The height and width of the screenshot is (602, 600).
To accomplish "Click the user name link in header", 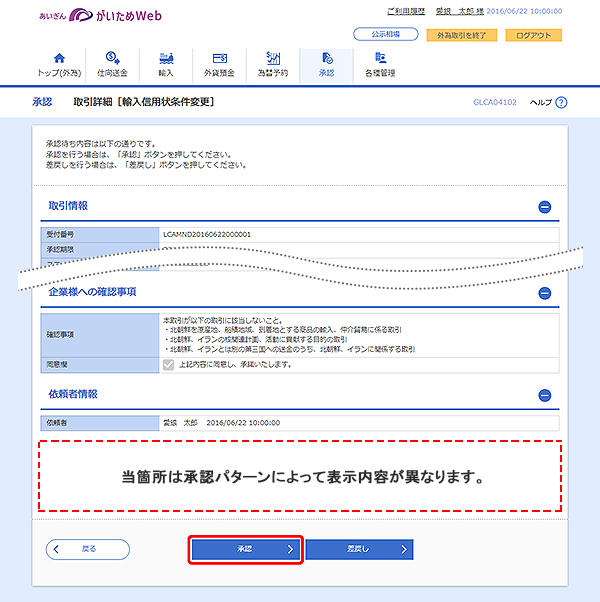I will point(460,12).
